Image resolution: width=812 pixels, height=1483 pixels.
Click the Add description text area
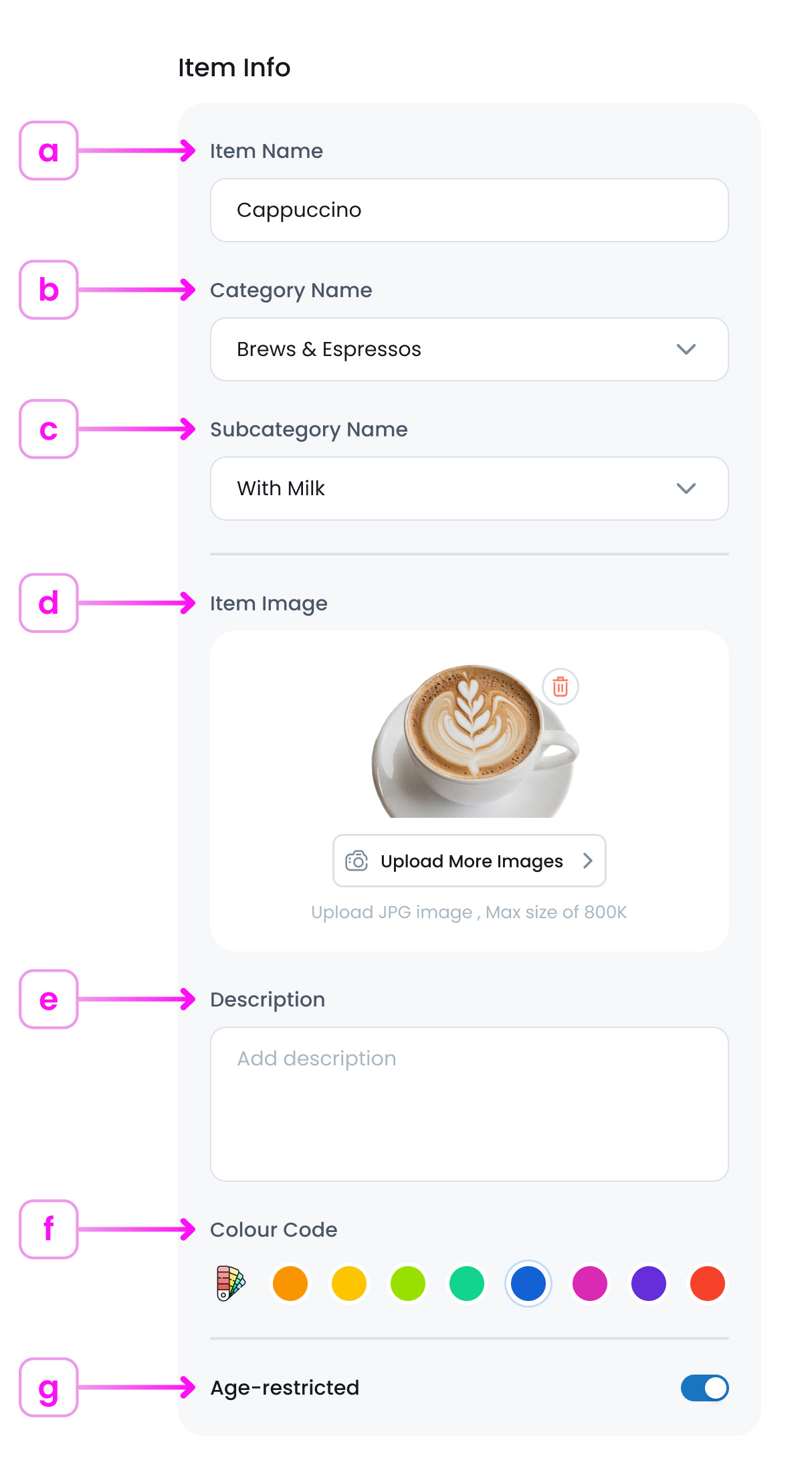(x=469, y=1104)
